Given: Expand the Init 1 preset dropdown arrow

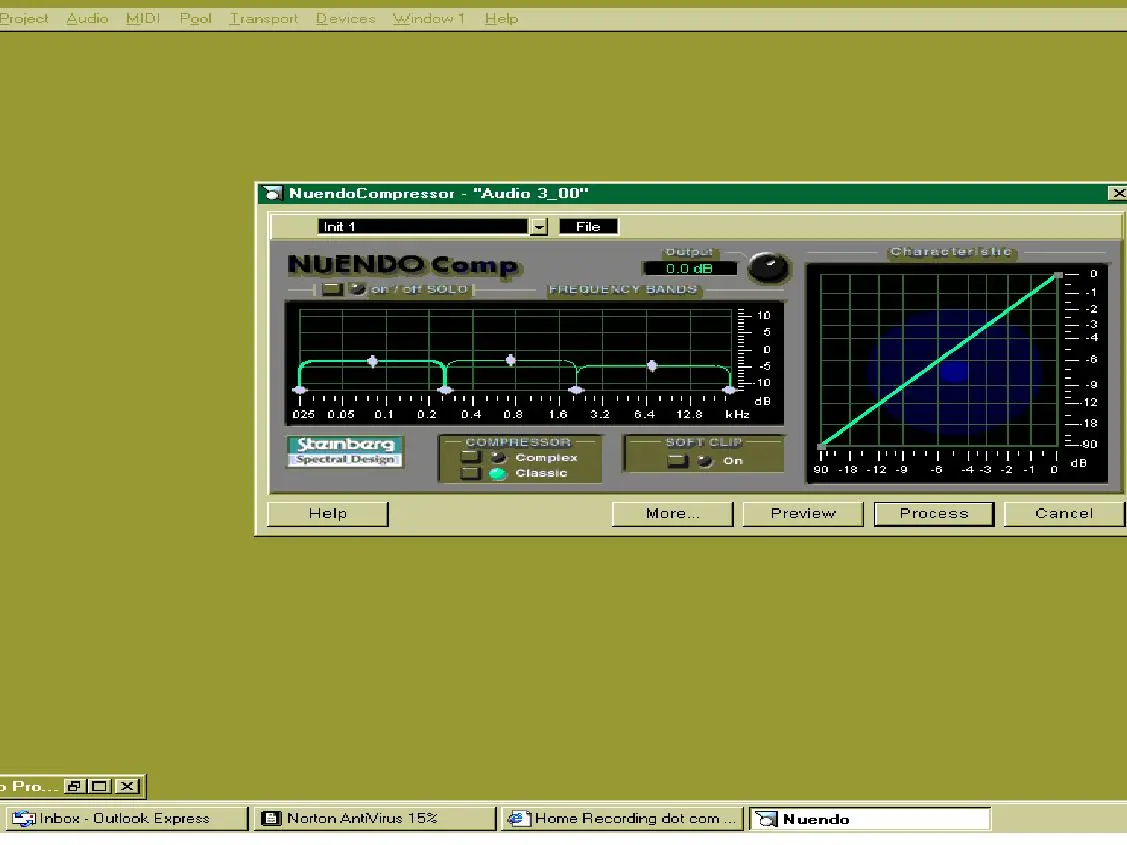Looking at the screenshot, I should tap(539, 227).
